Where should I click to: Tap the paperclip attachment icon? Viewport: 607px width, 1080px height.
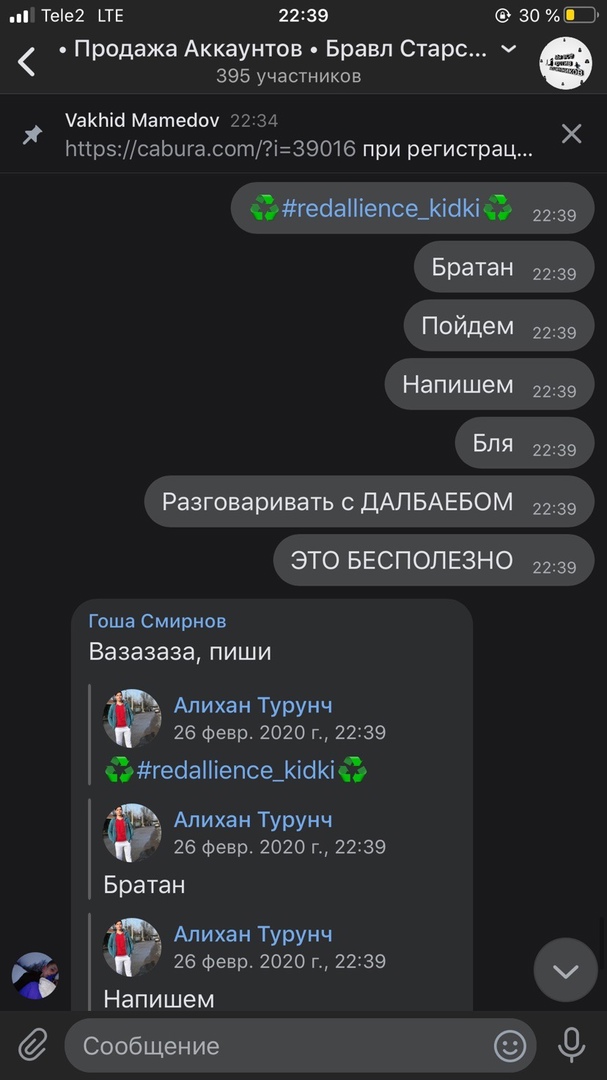coord(32,1046)
